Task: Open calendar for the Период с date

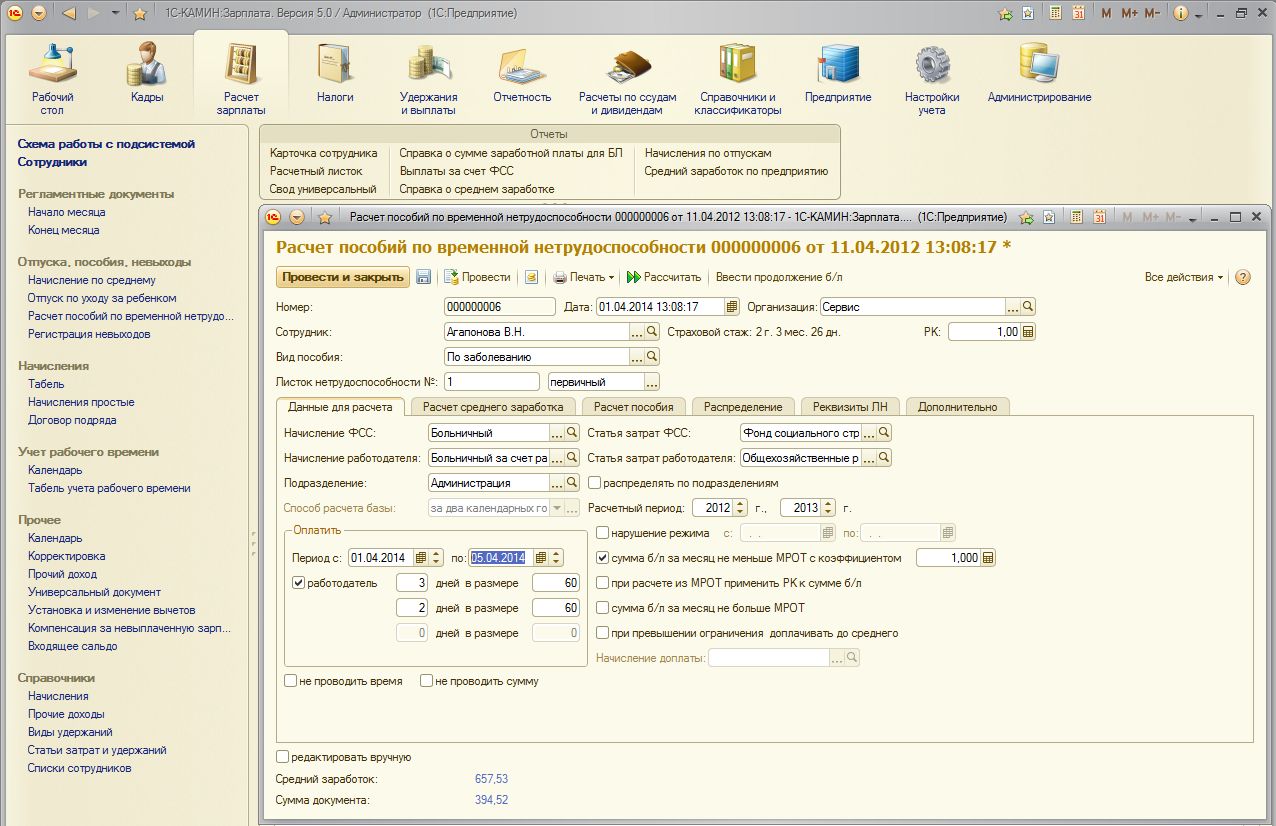Action: click(421, 558)
